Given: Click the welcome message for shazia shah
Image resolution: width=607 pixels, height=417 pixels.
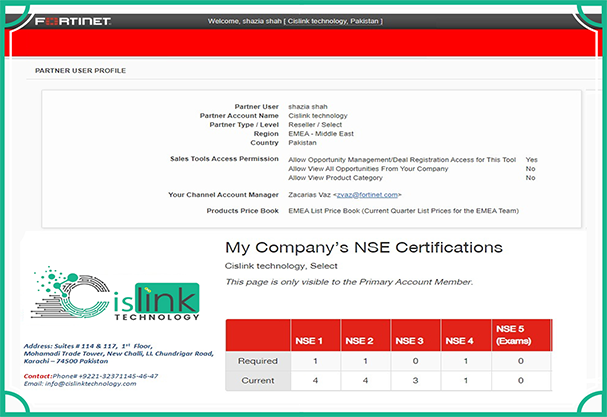Looking at the screenshot, I should (x=295, y=21).
